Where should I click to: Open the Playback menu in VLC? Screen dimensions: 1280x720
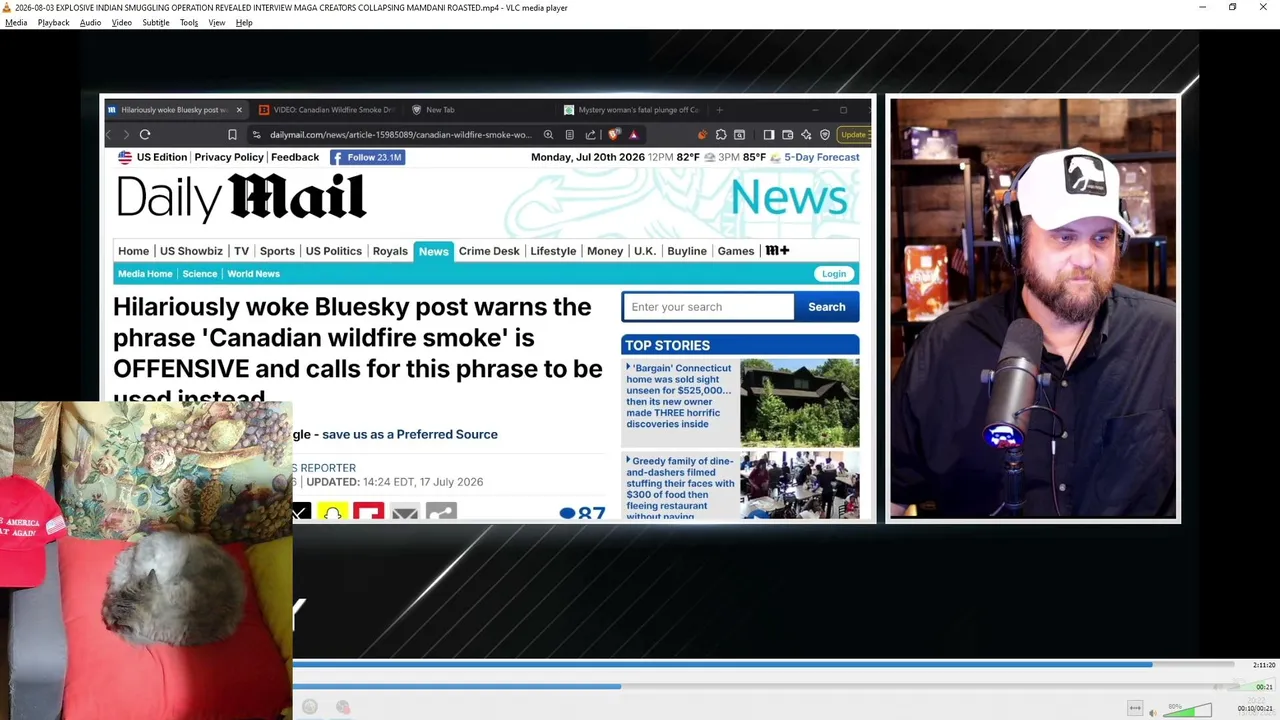point(53,22)
